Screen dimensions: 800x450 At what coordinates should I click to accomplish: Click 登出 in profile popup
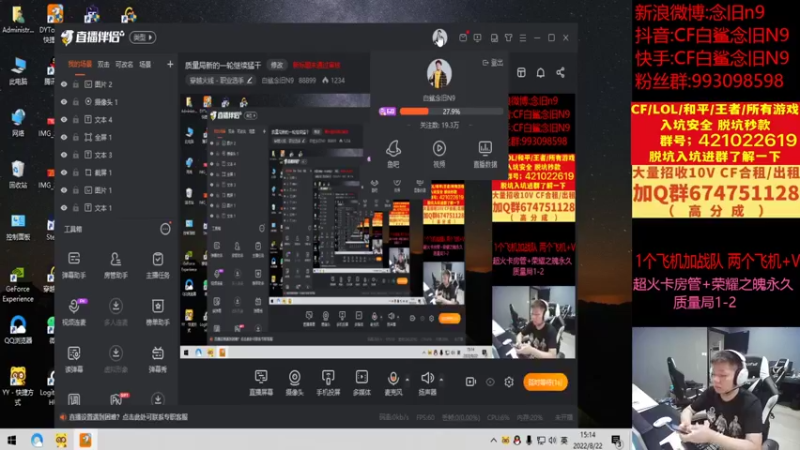click(x=493, y=63)
